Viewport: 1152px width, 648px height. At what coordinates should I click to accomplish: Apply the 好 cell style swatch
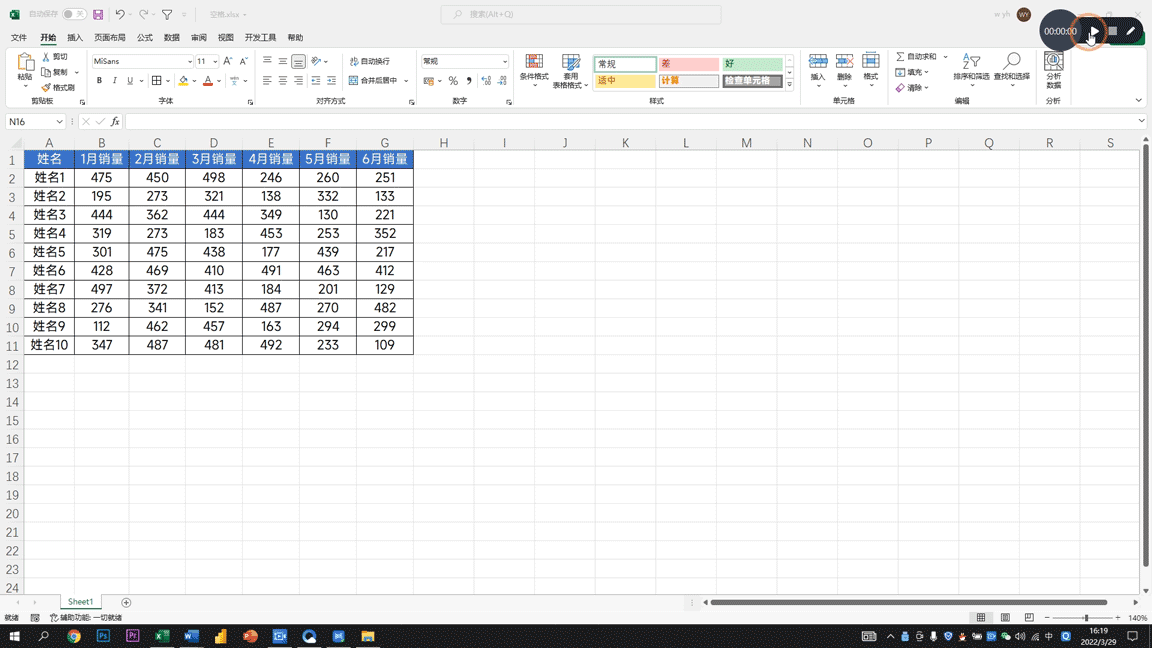[752, 64]
